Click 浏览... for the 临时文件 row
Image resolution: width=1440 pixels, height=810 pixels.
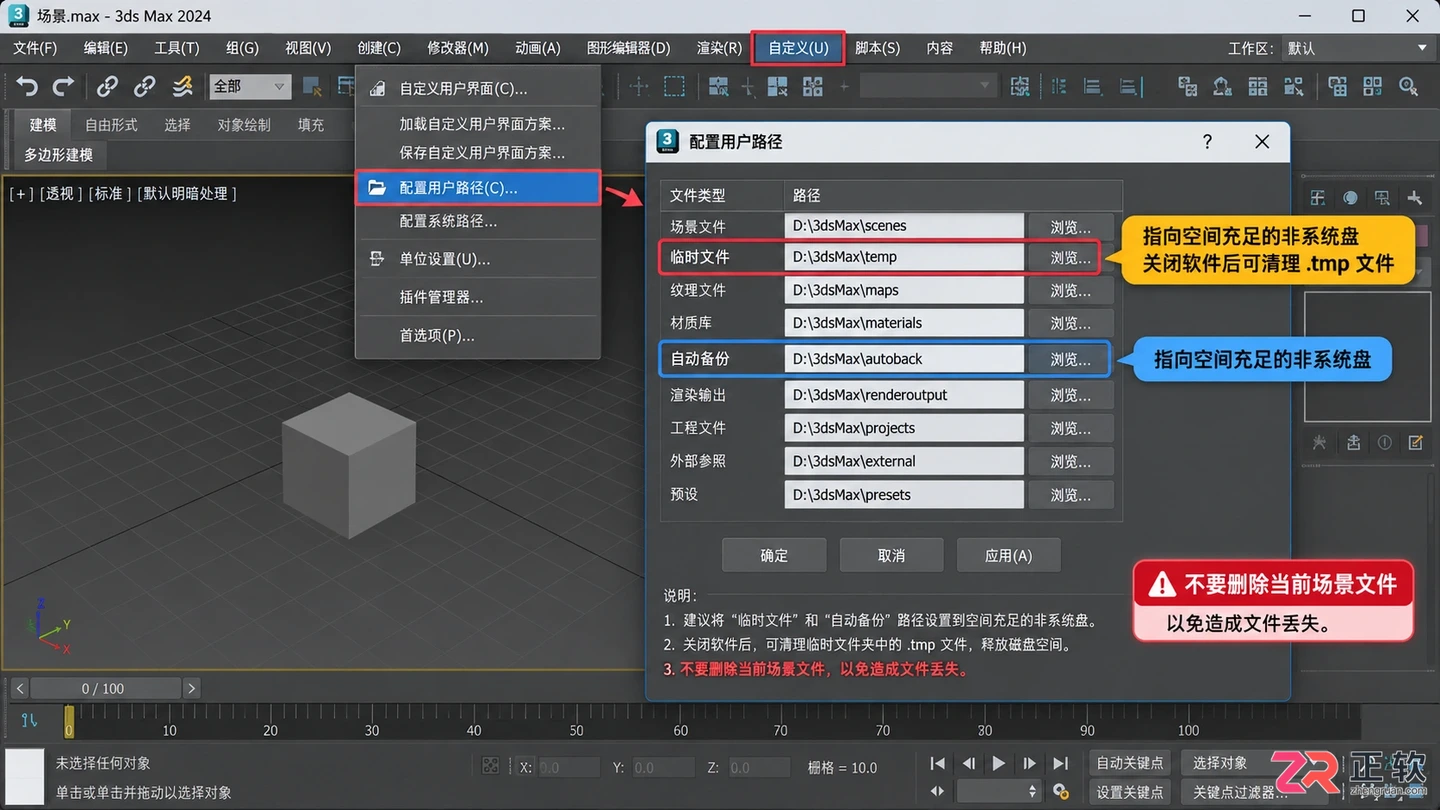[1070, 257]
